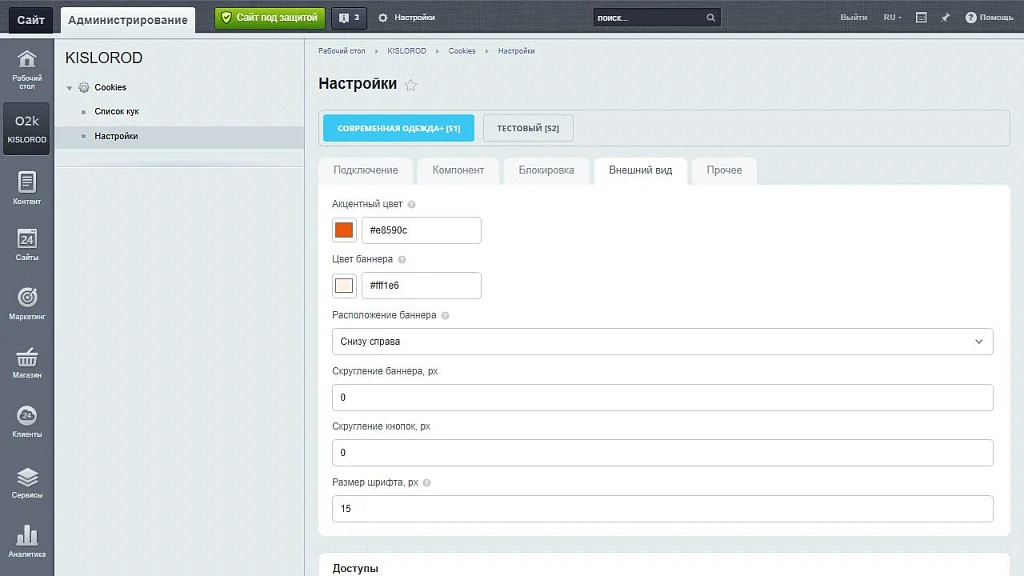Open the Расположение баннера dropdown
Image resolution: width=1024 pixels, height=576 pixels.
click(662, 342)
